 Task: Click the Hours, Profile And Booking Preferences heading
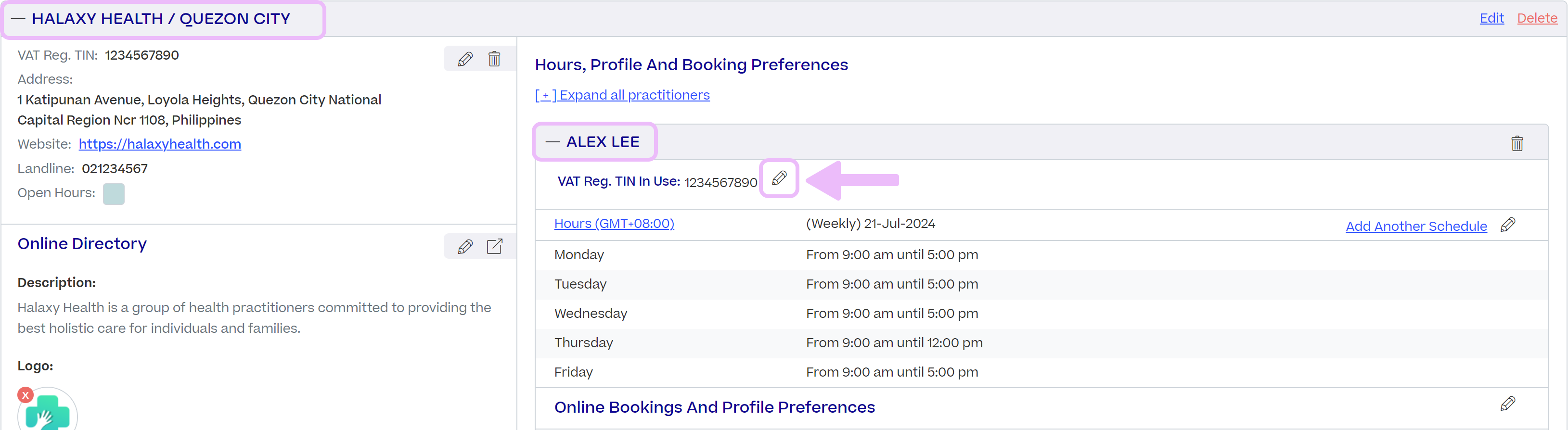[x=691, y=64]
